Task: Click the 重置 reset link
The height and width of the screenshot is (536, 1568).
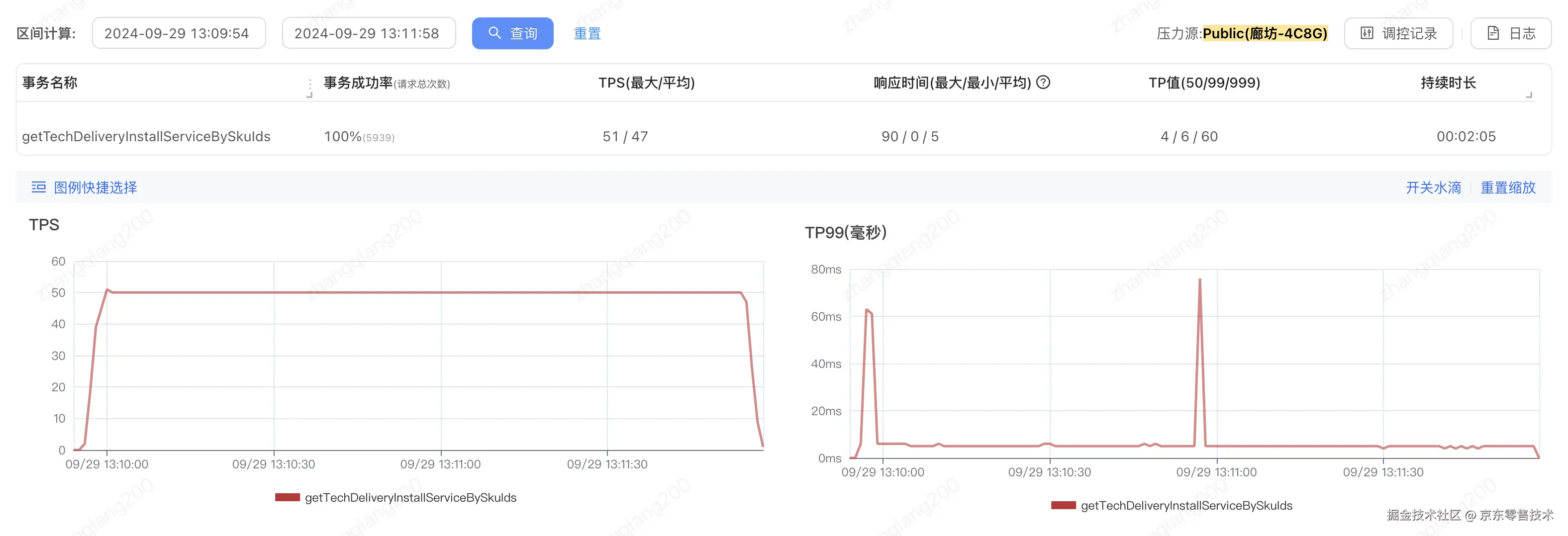Action: [x=587, y=33]
